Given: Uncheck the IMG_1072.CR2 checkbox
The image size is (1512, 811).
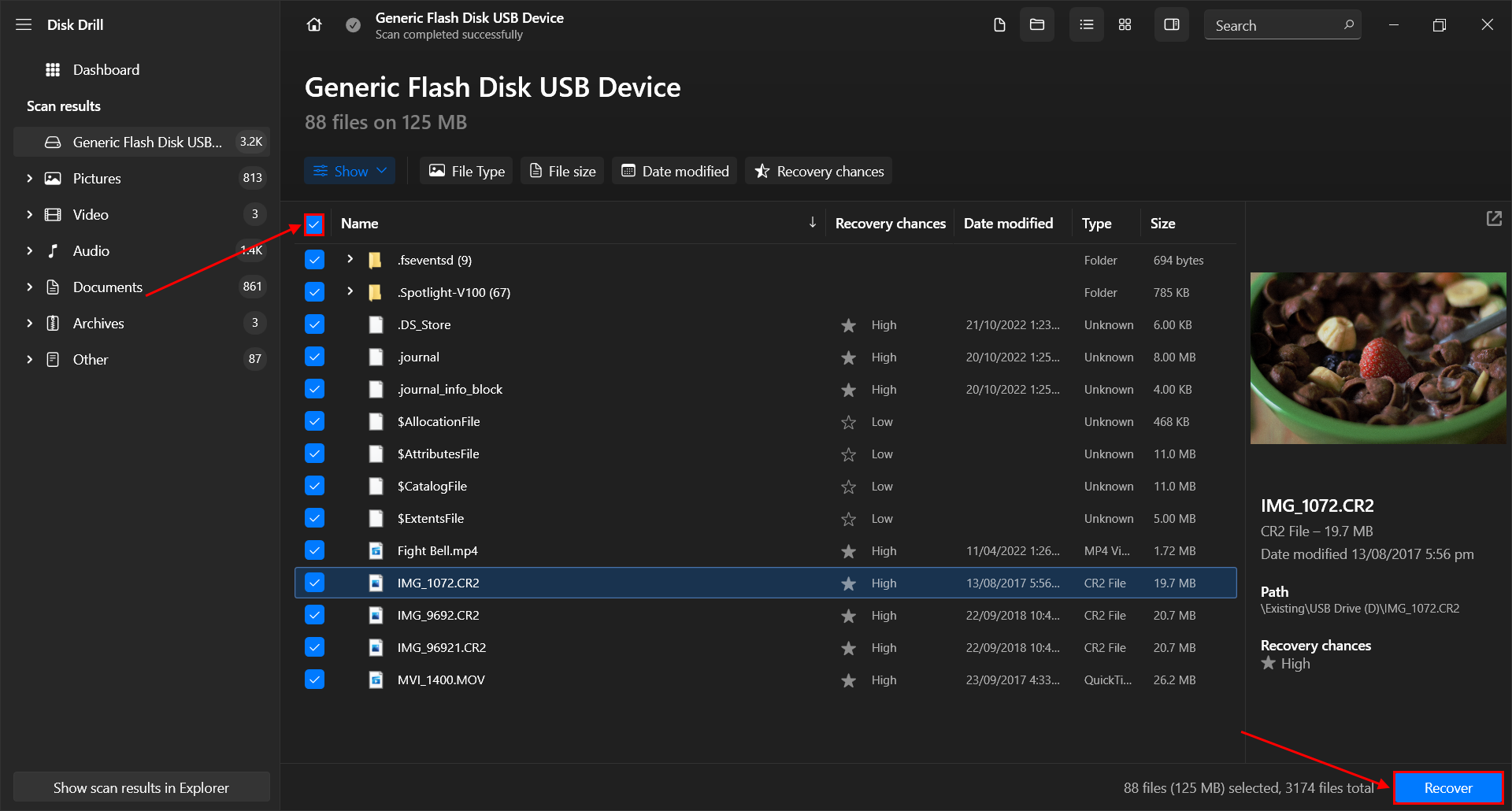Looking at the screenshot, I should pos(314,583).
